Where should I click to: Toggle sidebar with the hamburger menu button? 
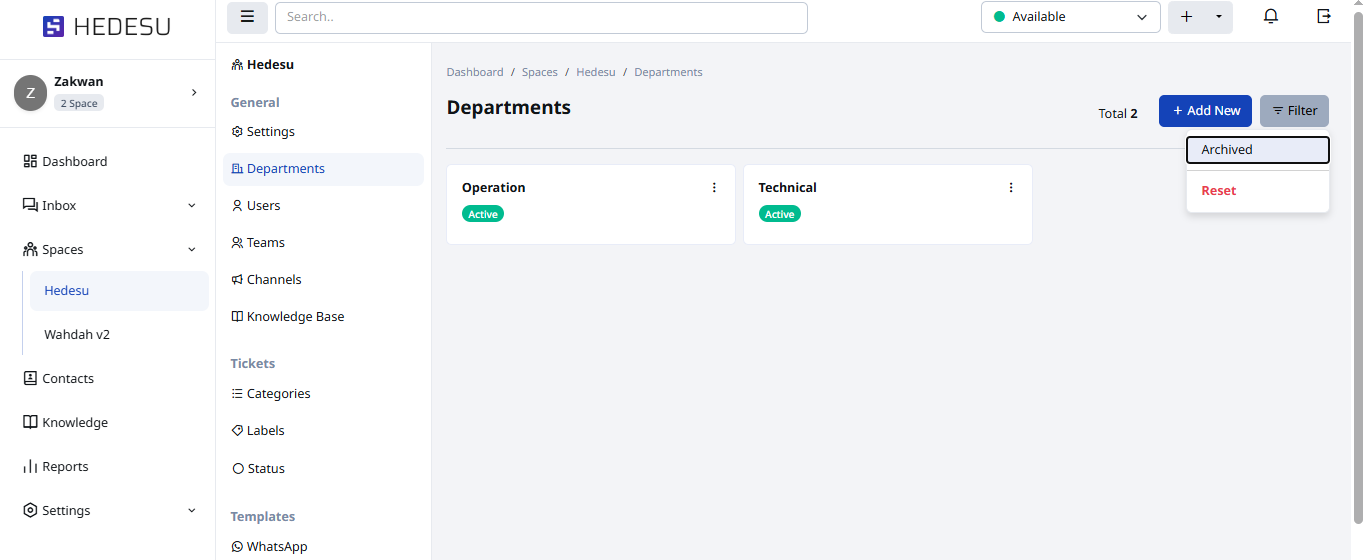click(247, 17)
